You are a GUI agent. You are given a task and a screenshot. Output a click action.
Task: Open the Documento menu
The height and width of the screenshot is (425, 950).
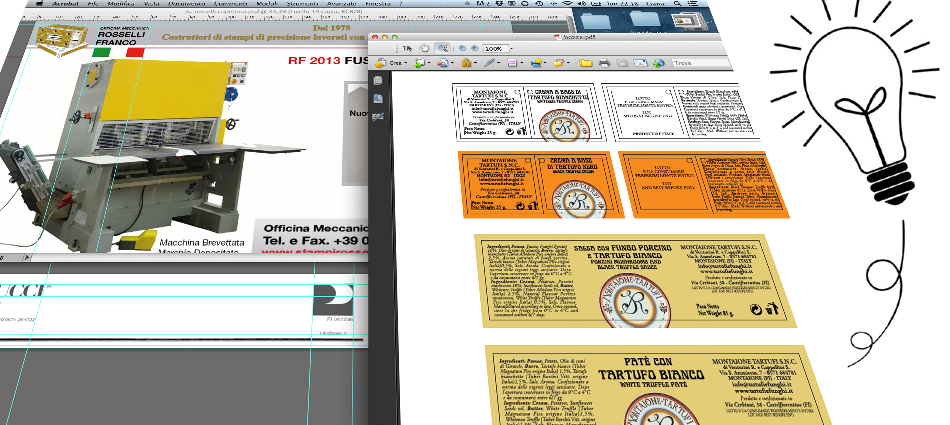[x=186, y=4]
